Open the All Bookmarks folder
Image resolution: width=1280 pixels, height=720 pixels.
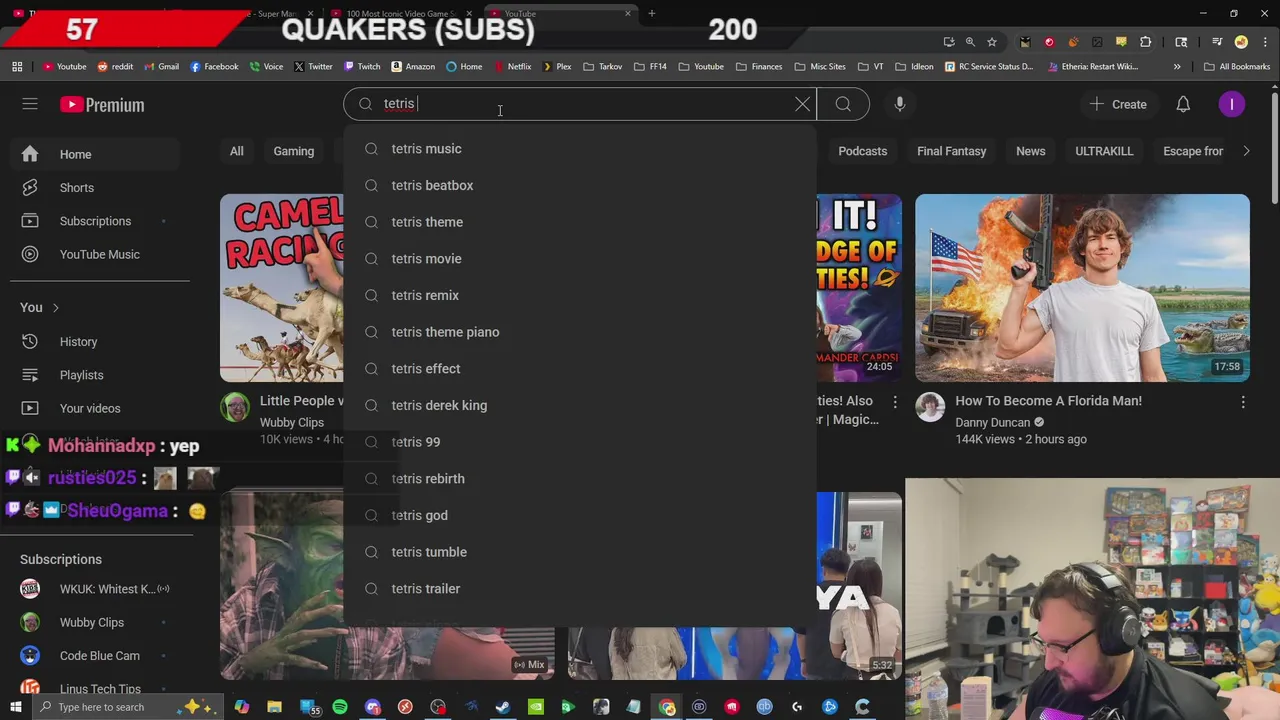tap(1237, 67)
